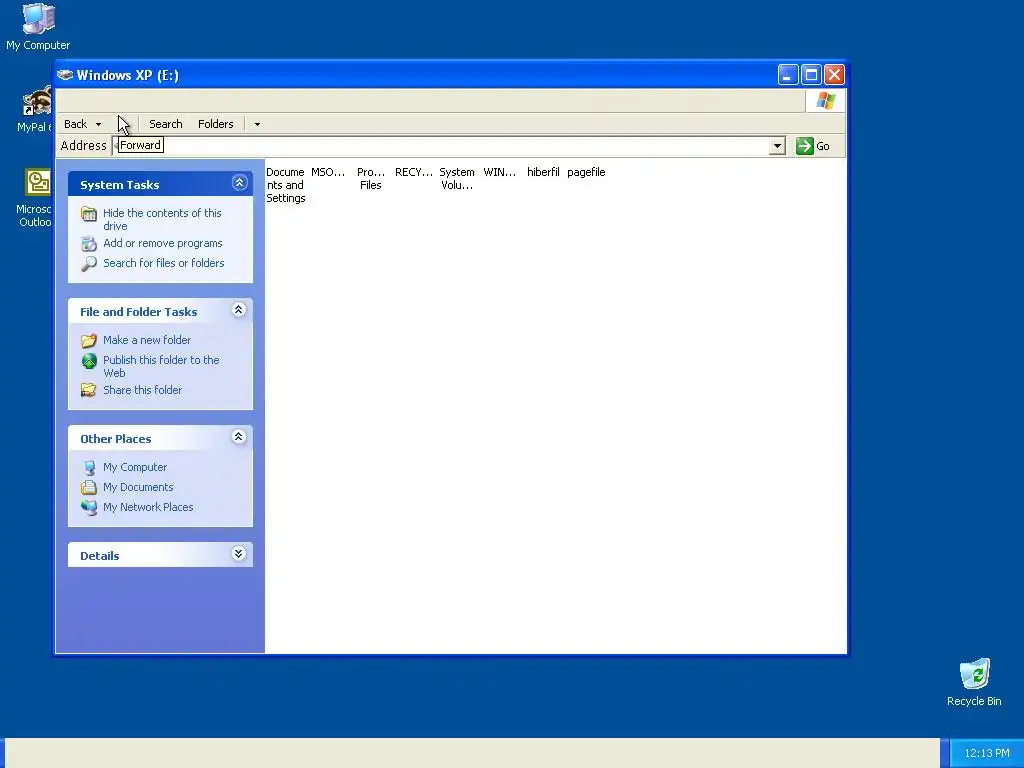Collapse the File and Folder Tasks panel

pos(238,310)
